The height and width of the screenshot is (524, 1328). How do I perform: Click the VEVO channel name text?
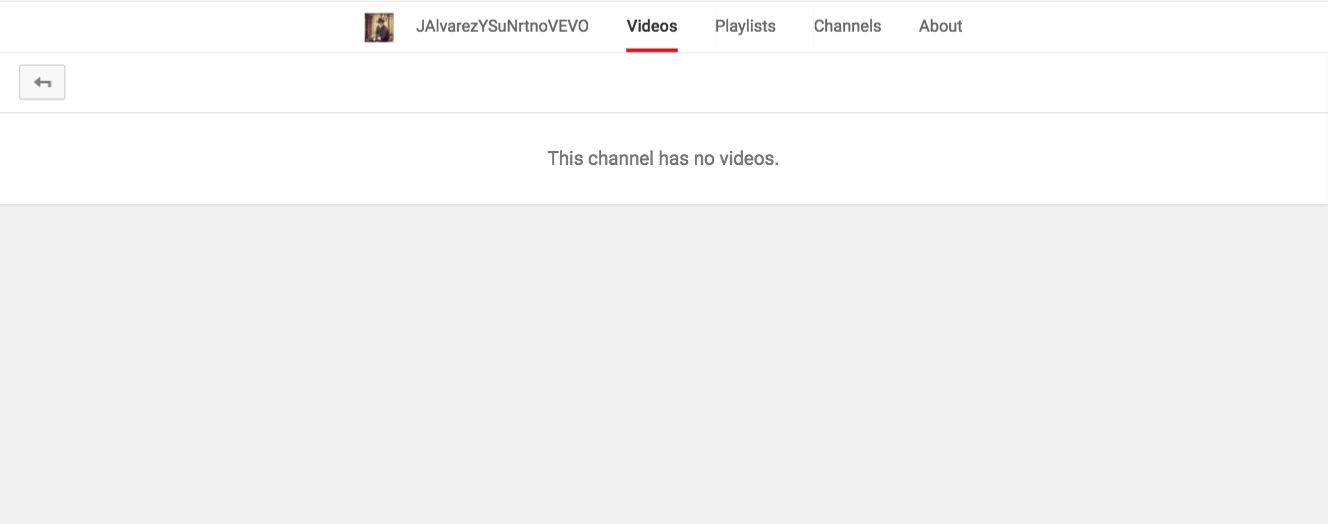pos(502,26)
